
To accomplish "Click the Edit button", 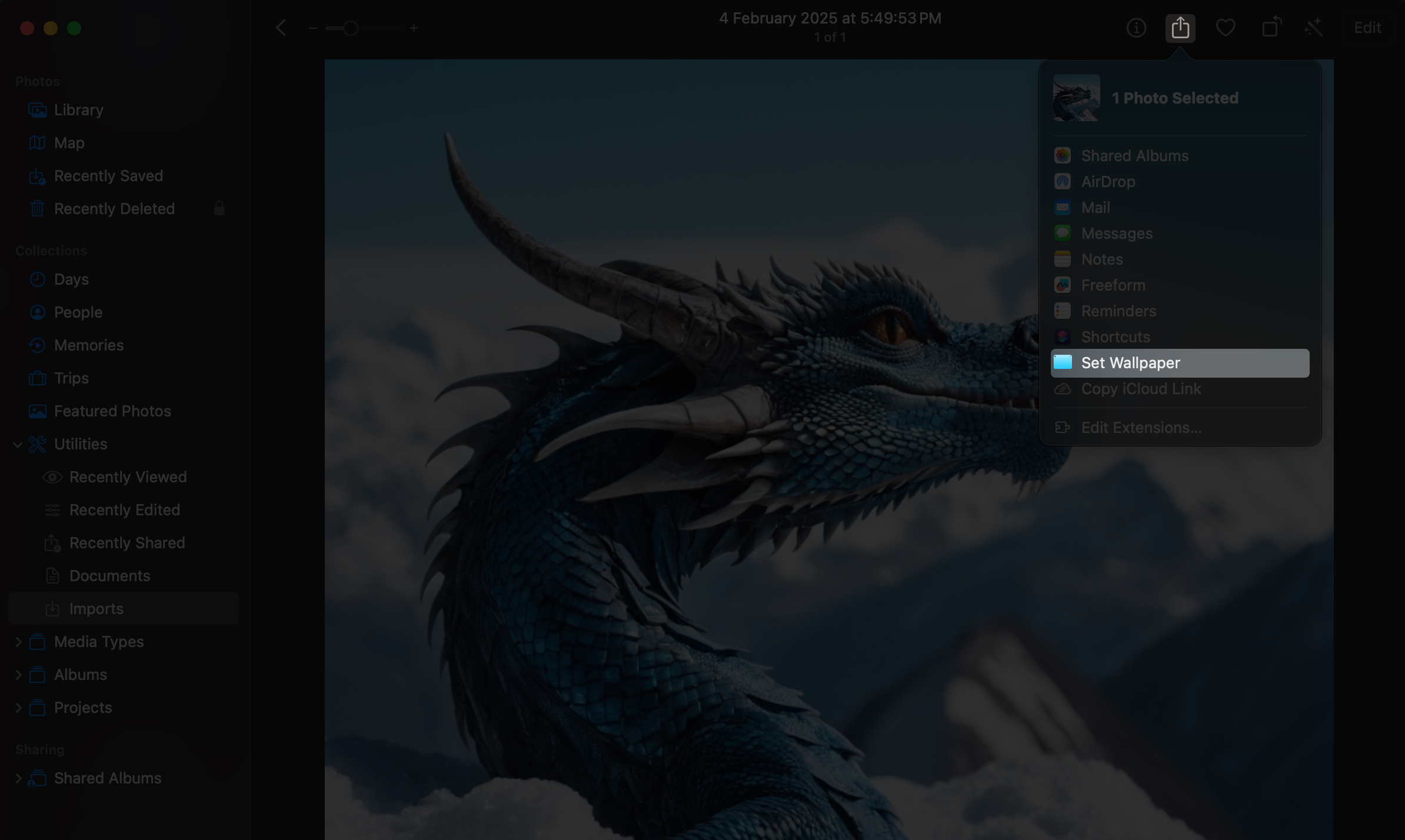I will [x=1367, y=28].
